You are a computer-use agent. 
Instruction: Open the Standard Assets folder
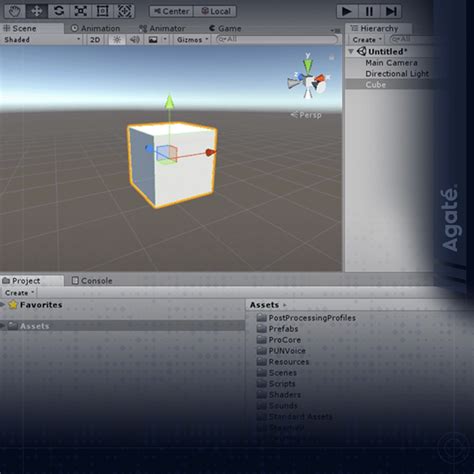295,417
